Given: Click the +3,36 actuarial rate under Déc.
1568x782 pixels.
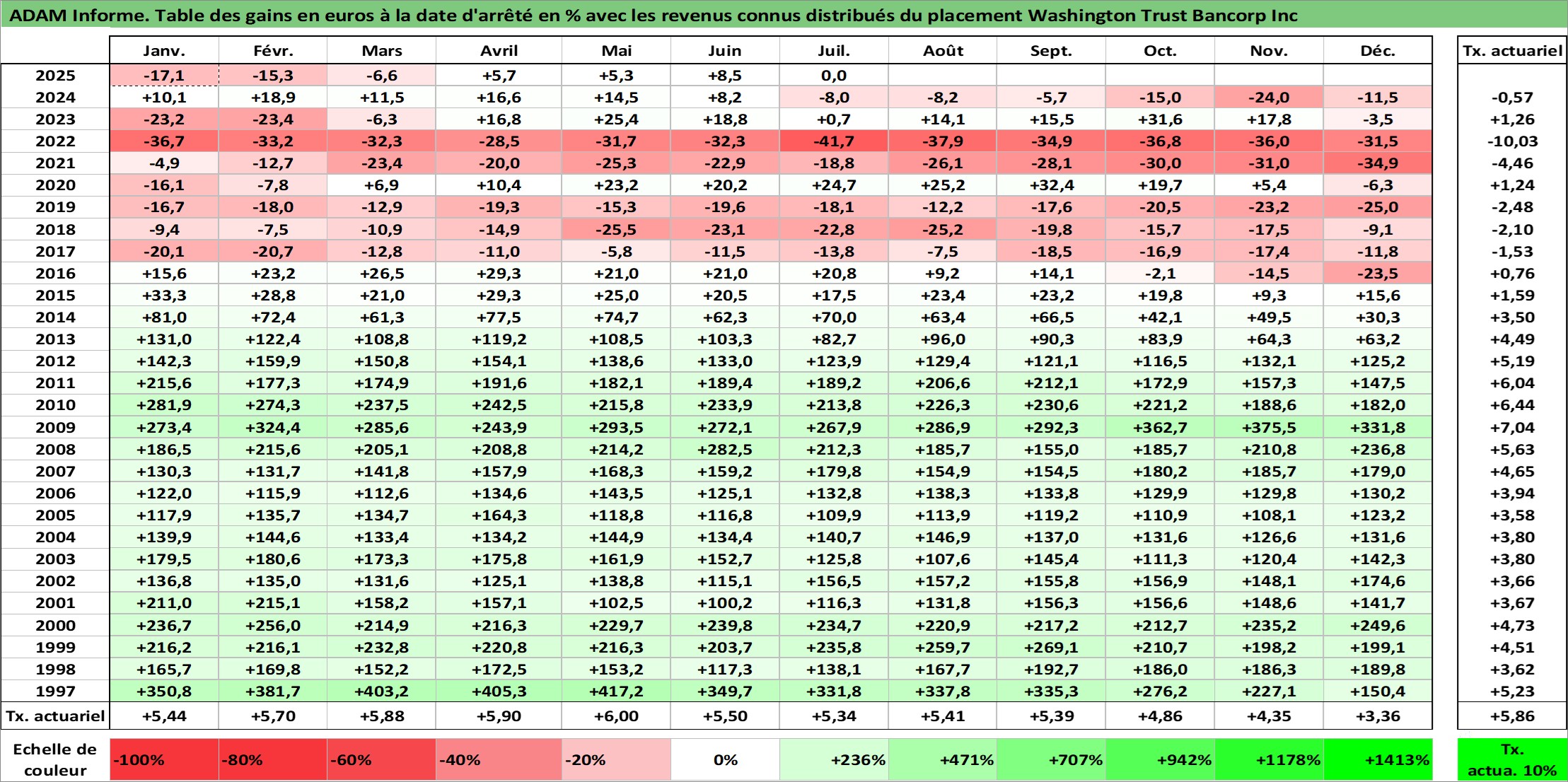Looking at the screenshot, I should [x=1378, y=716].
